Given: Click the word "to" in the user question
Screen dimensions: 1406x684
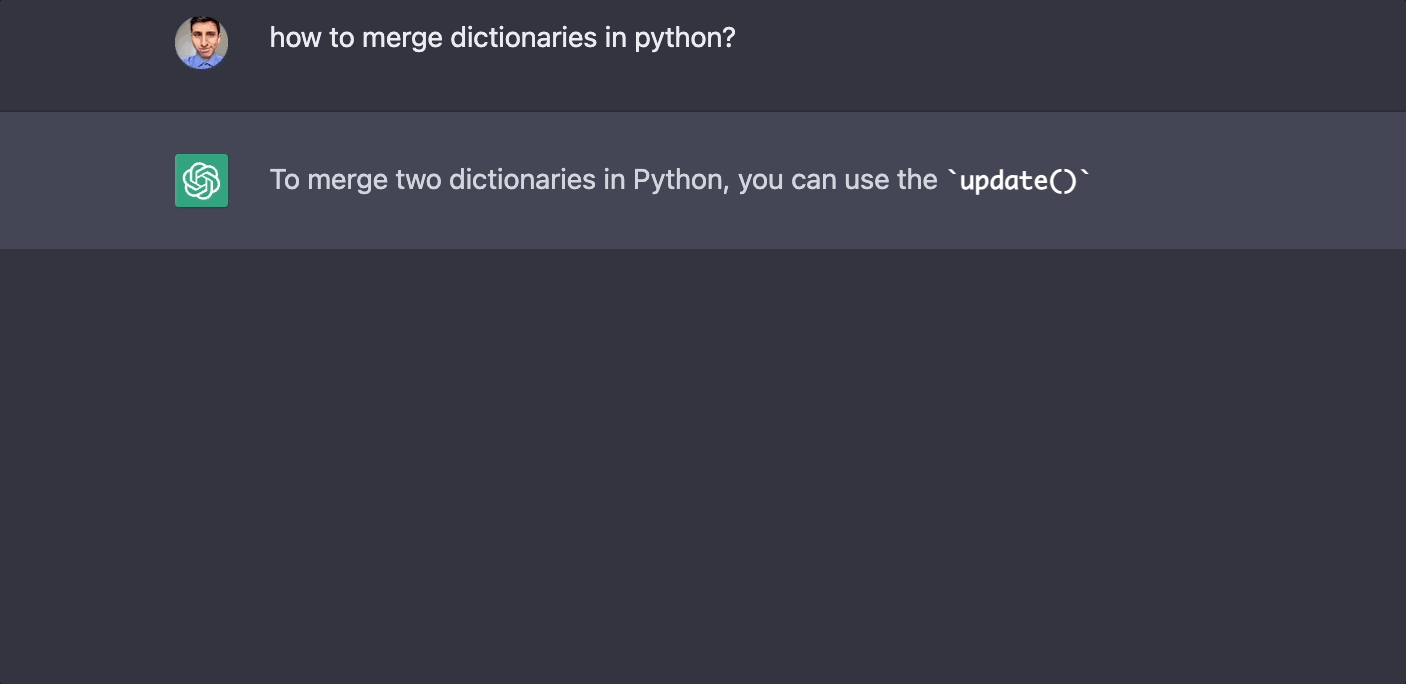Looking at the screenshot, I should [x=341, y=38].
